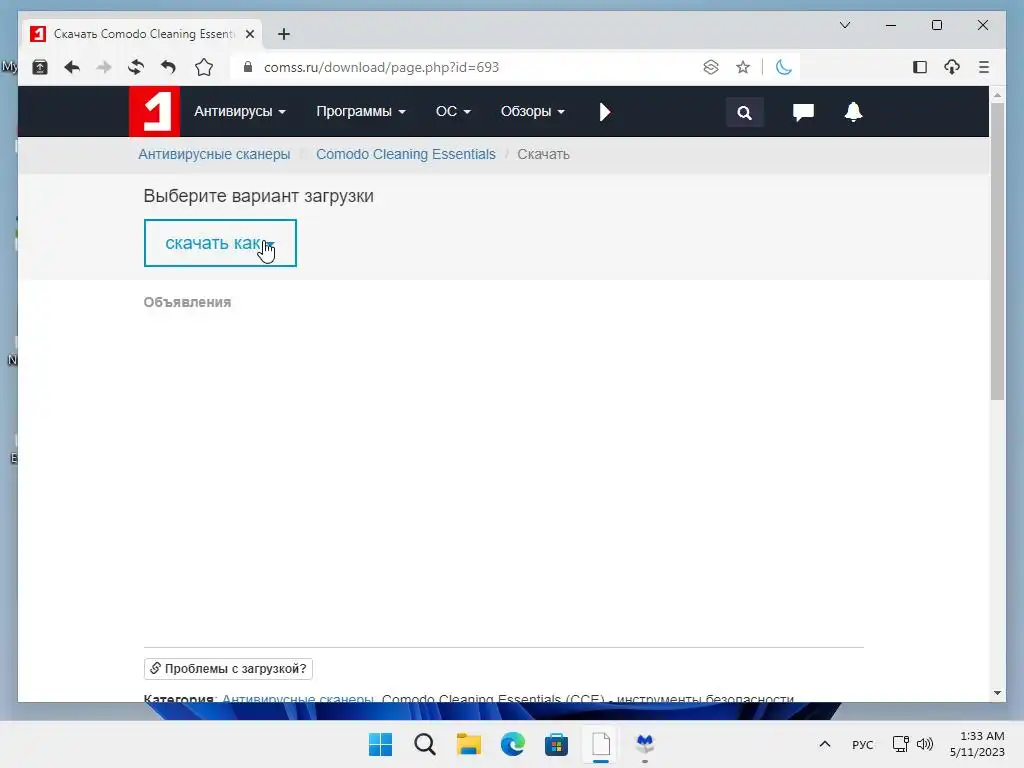
Task: Click the Объявления label
Action: point(187,302)
